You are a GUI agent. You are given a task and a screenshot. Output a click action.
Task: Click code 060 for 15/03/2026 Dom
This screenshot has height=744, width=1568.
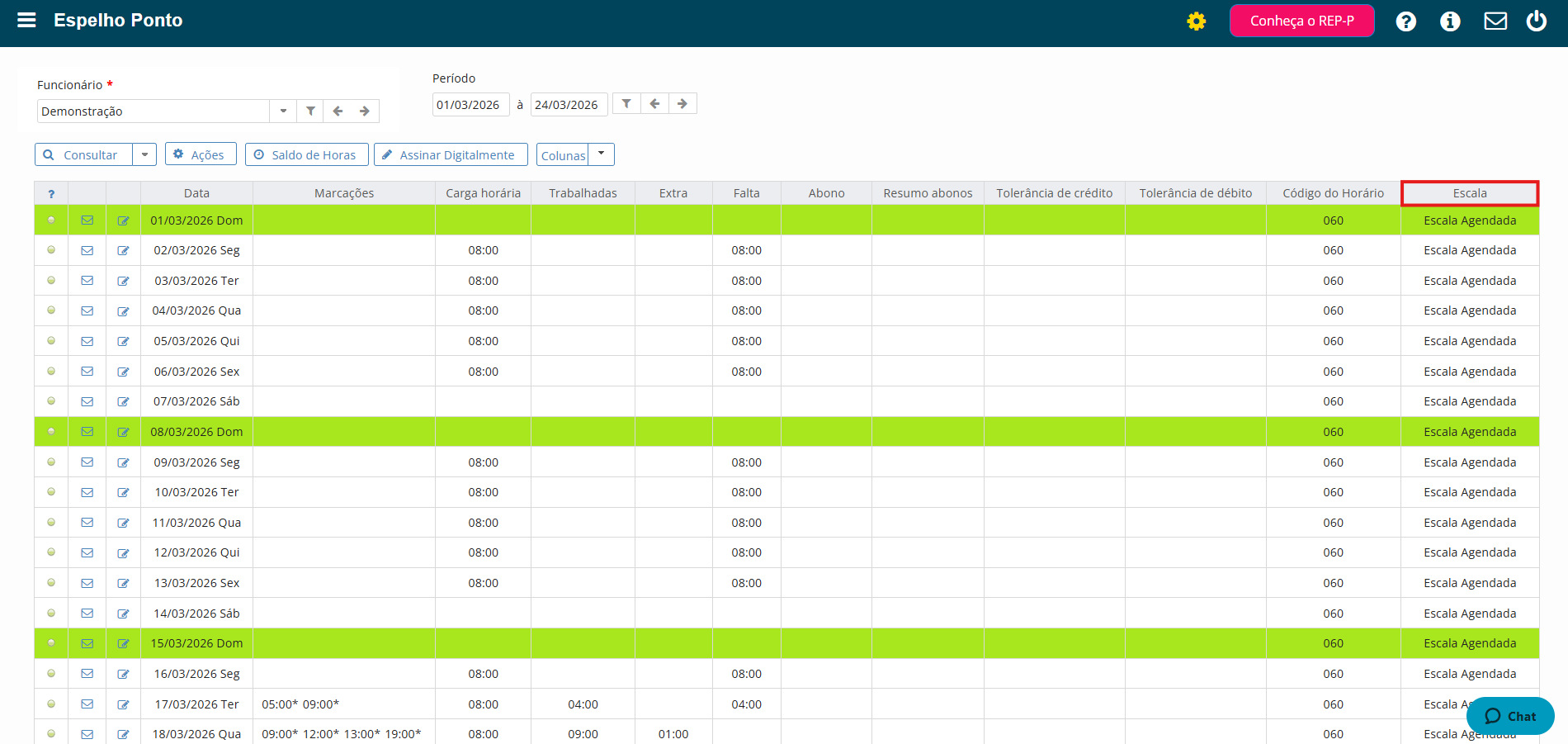pos(1333,643)
